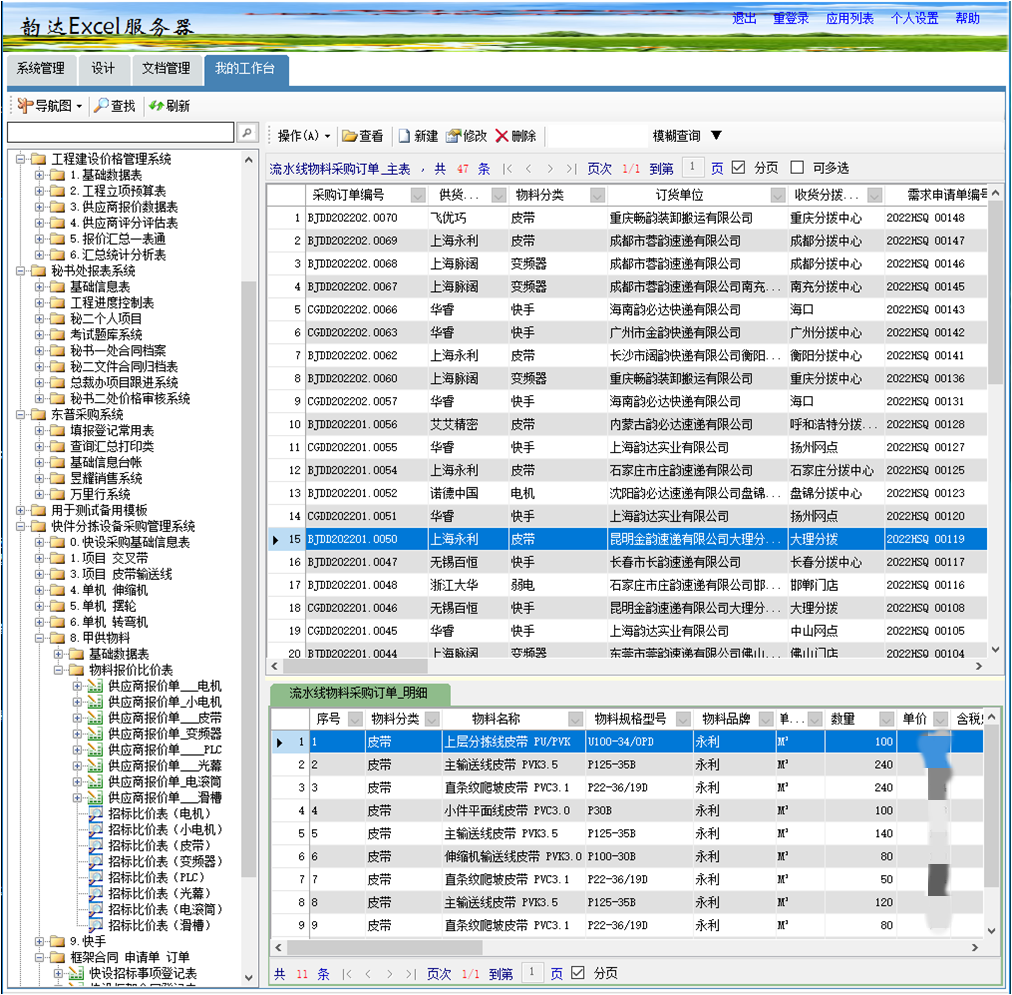1012x995 pixels.
Task: Click the 查找 magnifier toolbar icon
Action: coord(101,105)
